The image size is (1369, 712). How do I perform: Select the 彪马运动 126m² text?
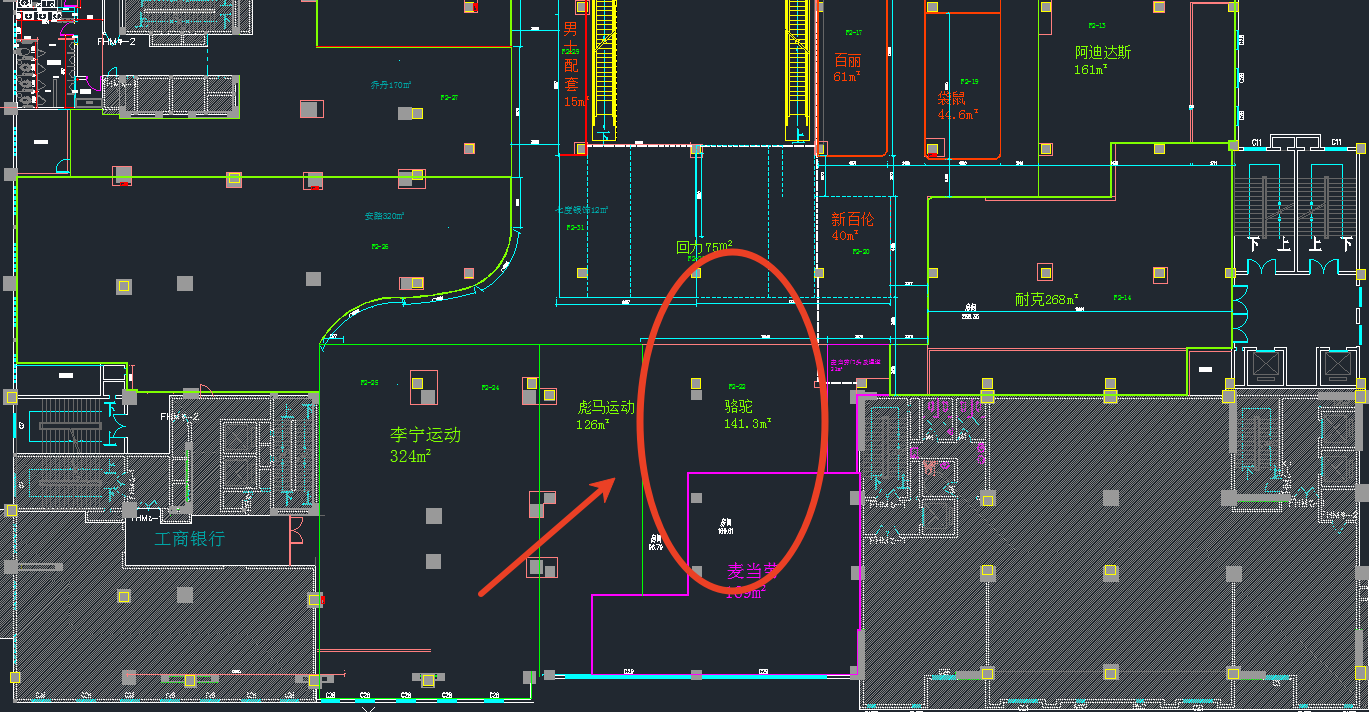[x=606, y=415]
